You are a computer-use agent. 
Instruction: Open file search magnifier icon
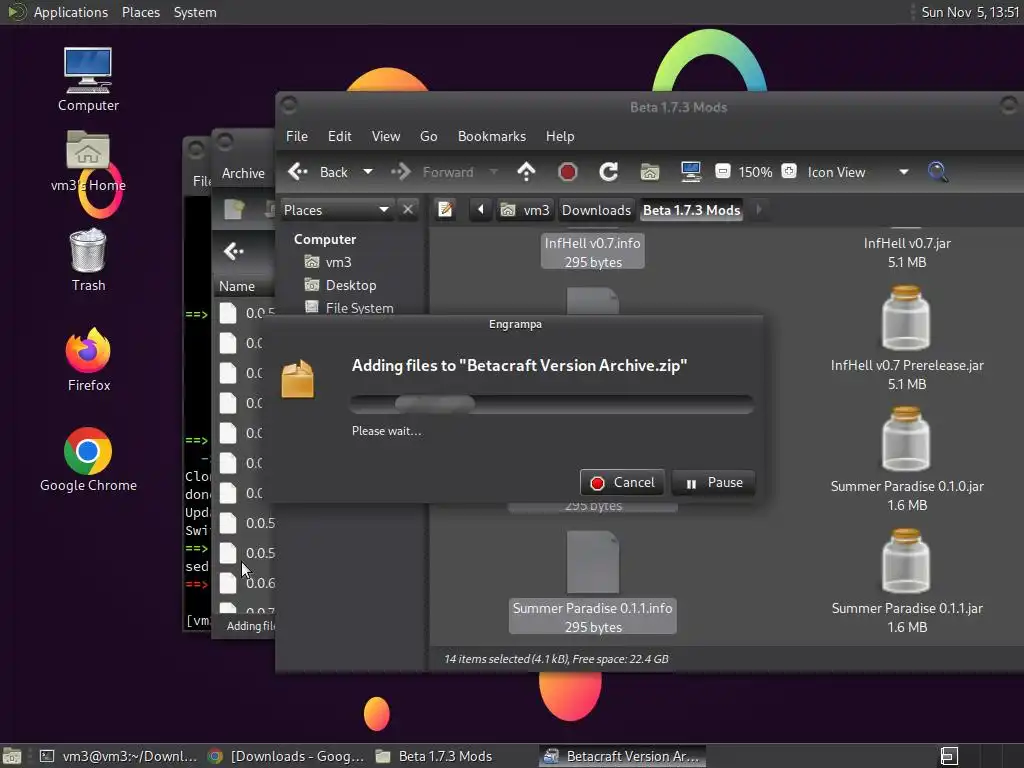point(938,172)
